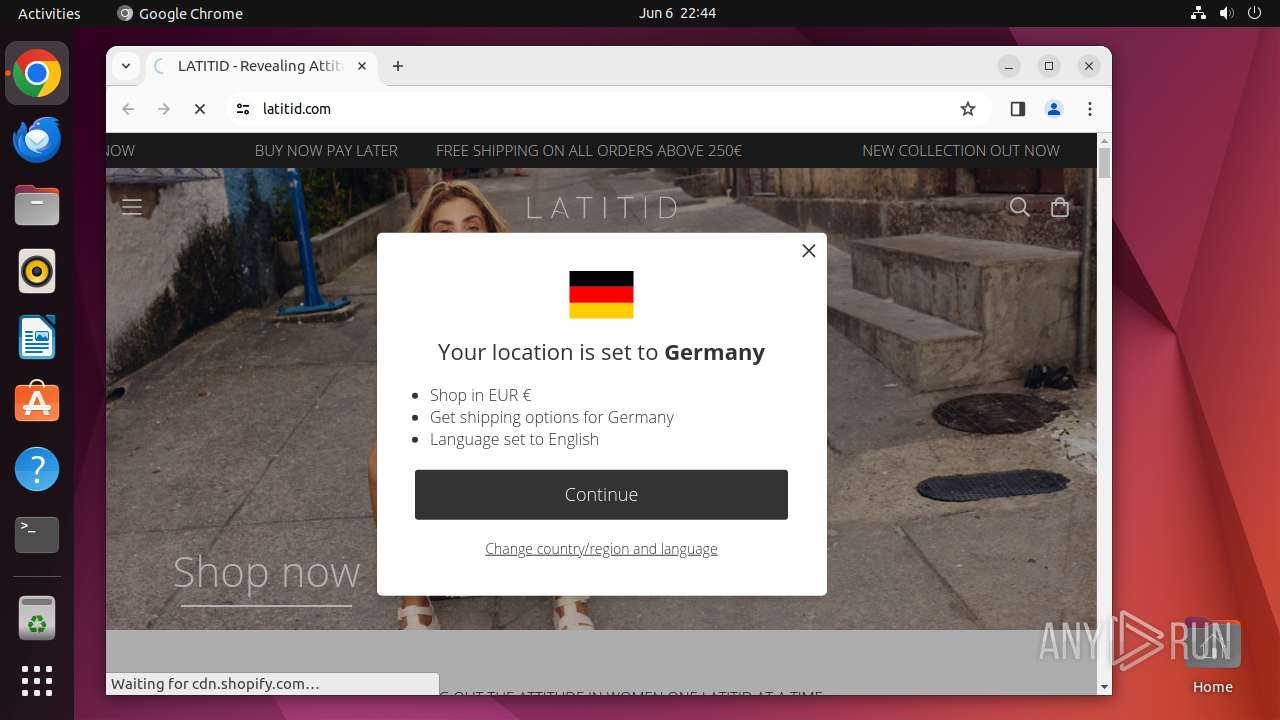Bookmark this tab with the star

click(x=967, y=109)
